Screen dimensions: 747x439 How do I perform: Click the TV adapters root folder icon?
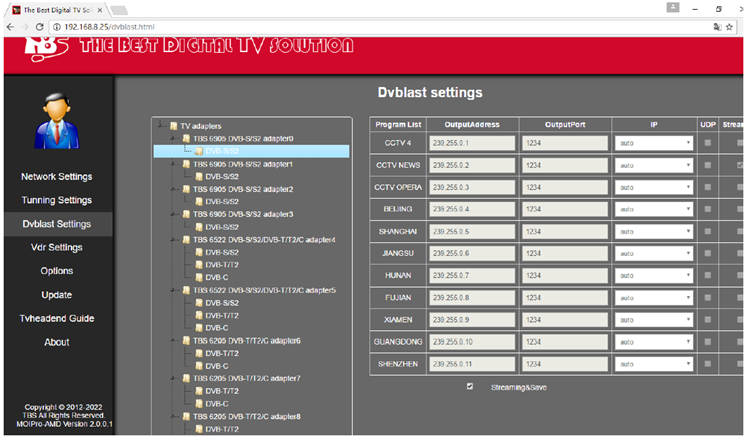pos(173,126)
